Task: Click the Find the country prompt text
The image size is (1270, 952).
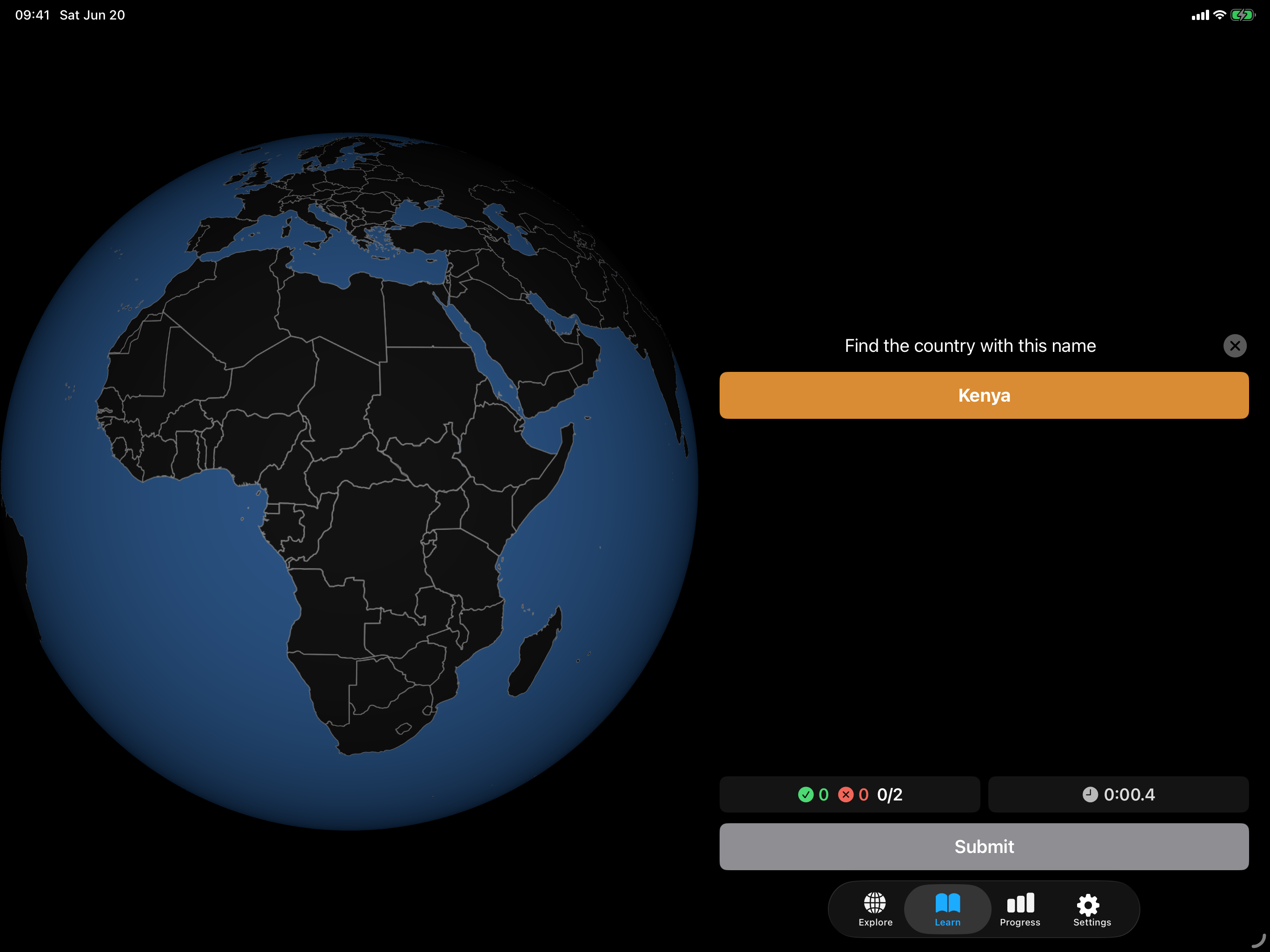Action: tap(970, 346)
